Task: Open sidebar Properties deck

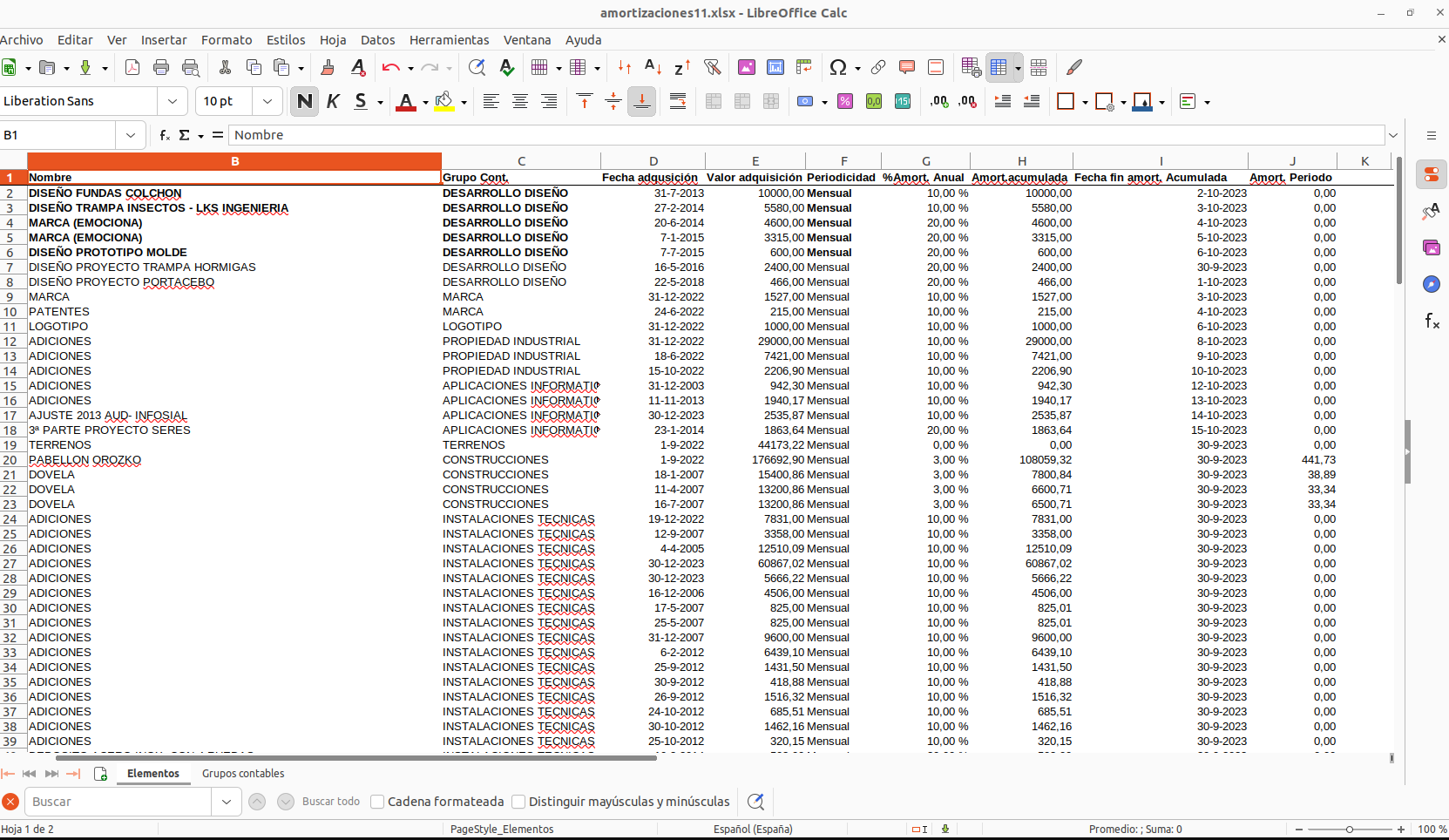Action: click(x=1432, y=175)
